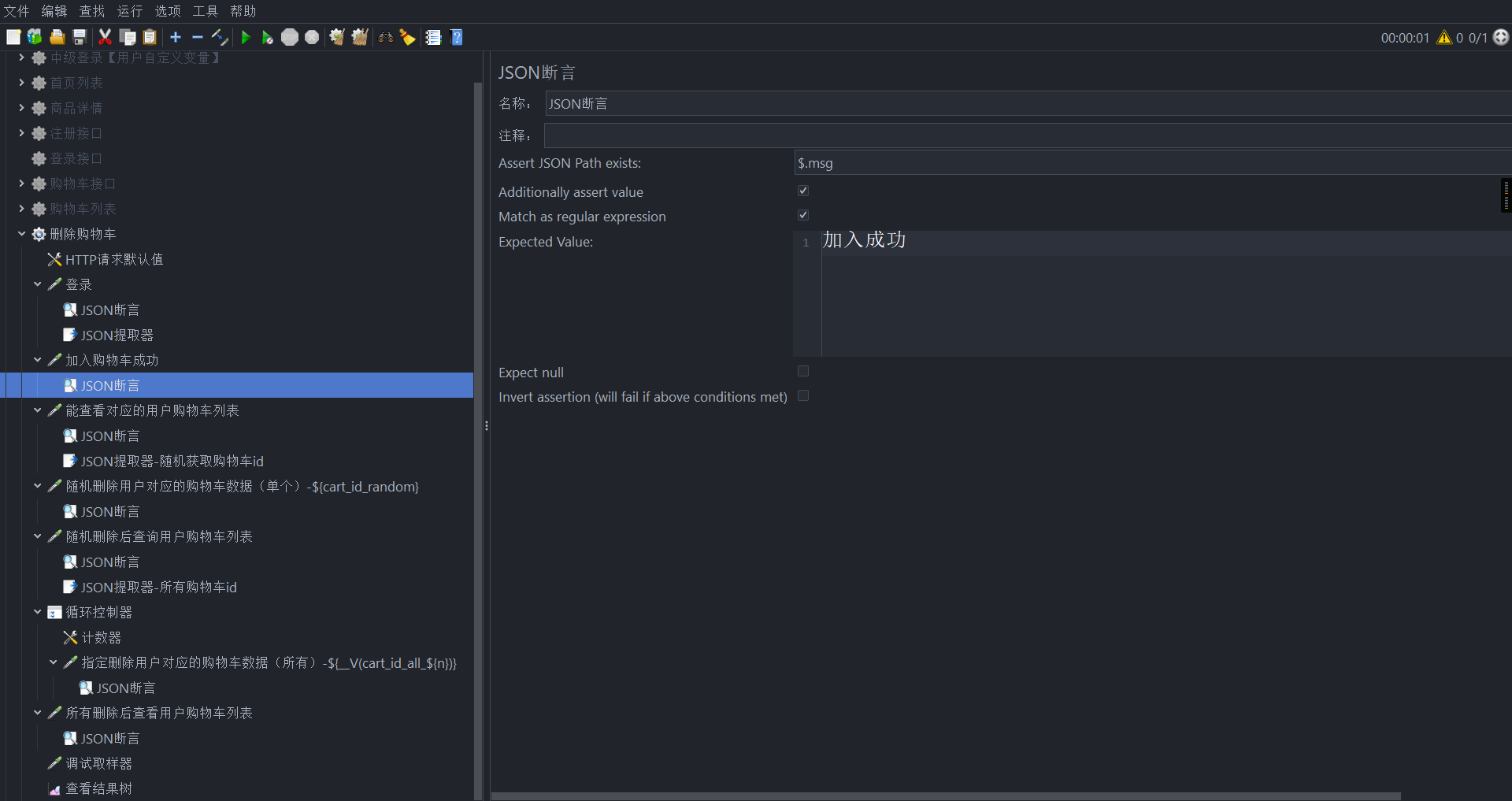Image resolution: width=1512 pixels, height=801 pixels.
Task: Open the 帮助 menu
Action: click(x=243, y=11)
